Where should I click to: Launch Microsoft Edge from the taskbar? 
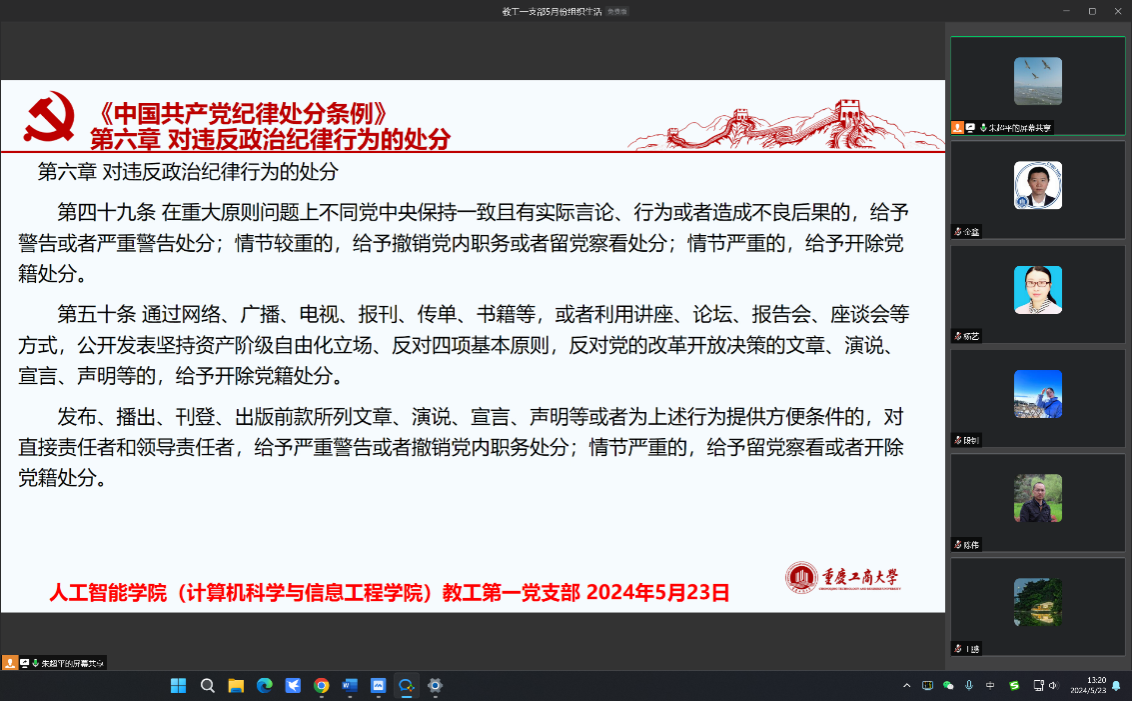pyautogui.click(x=264, y=686)
